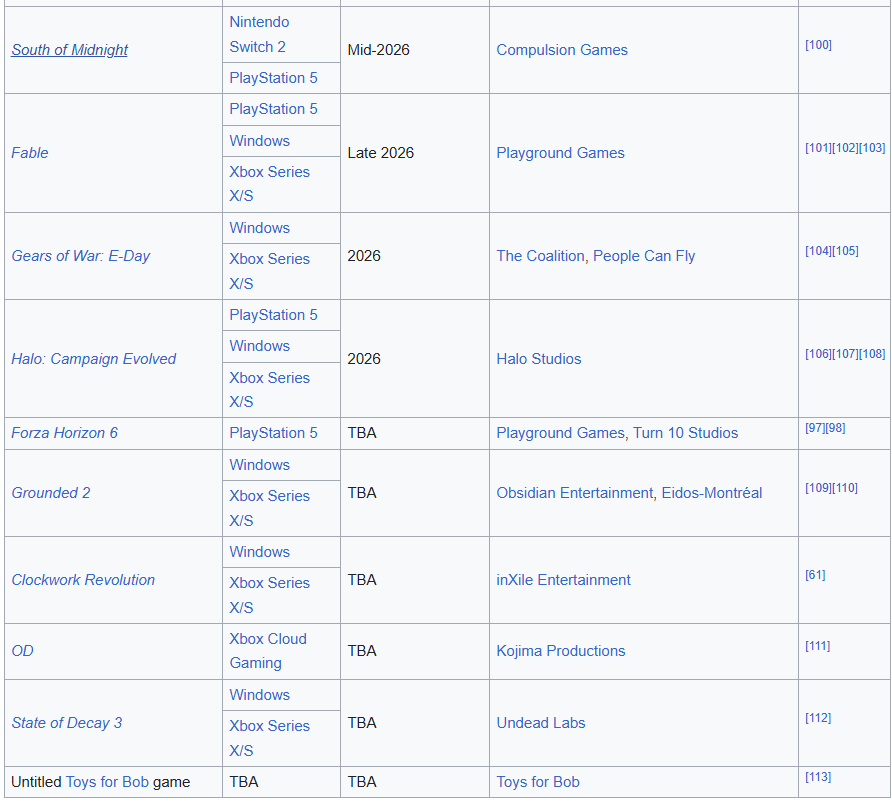This screenshot has width=892, height=802.
Task: Open citation [102]
Action: click(x=845, y=148)
